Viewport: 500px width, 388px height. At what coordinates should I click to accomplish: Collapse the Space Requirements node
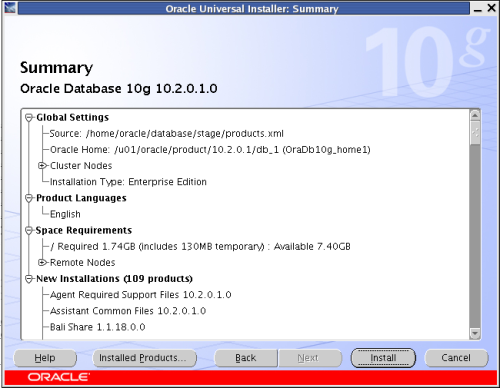coord(29,230)
